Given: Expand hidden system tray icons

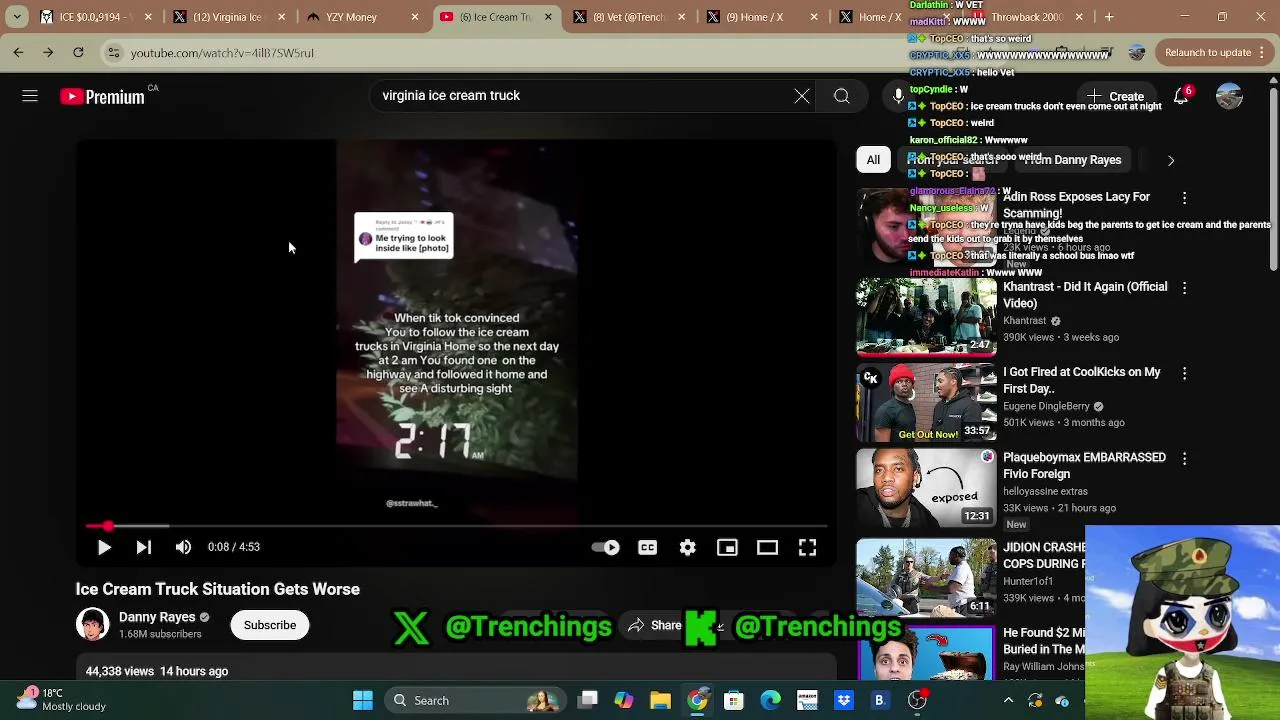Looking at the screenshot, I should tap(1008, 701).
